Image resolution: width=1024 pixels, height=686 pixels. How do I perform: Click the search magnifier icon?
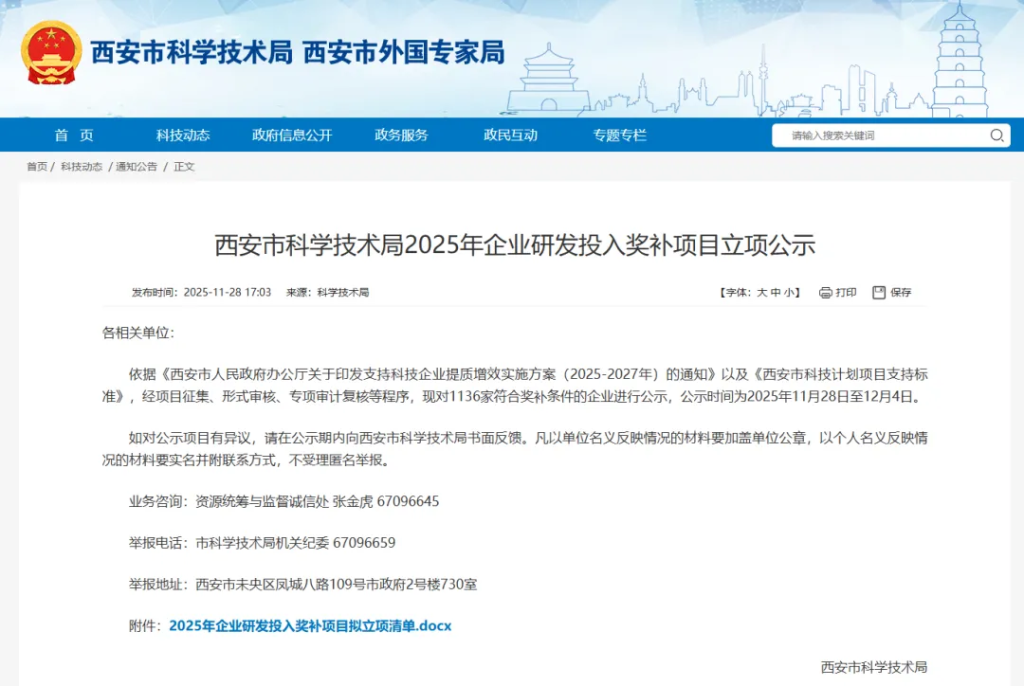997,135
